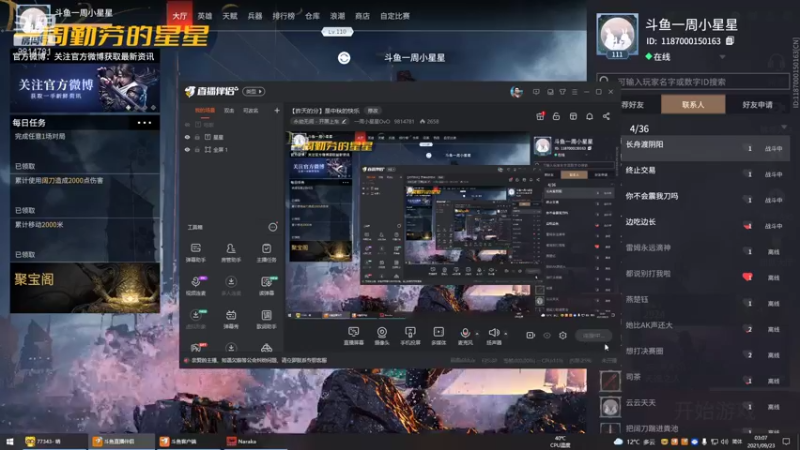Click the unlock padlock icon in stream header

(x=556, y=116)
